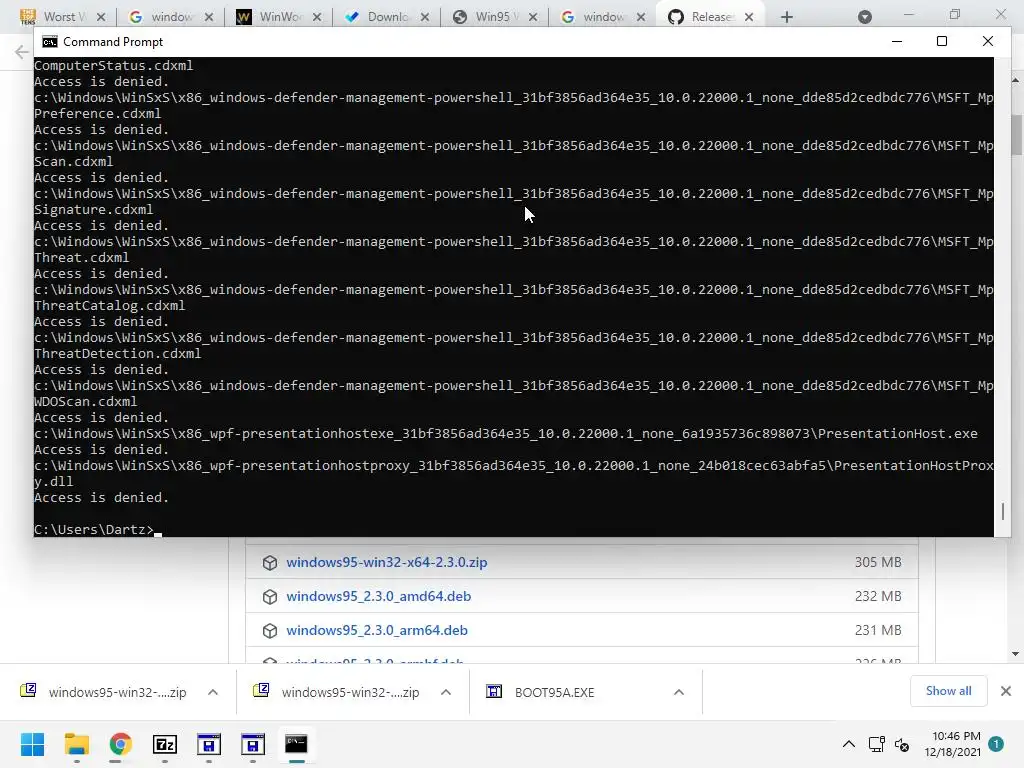Open a new Chrome tab
1024x768 pixels.
click(787, 17)
